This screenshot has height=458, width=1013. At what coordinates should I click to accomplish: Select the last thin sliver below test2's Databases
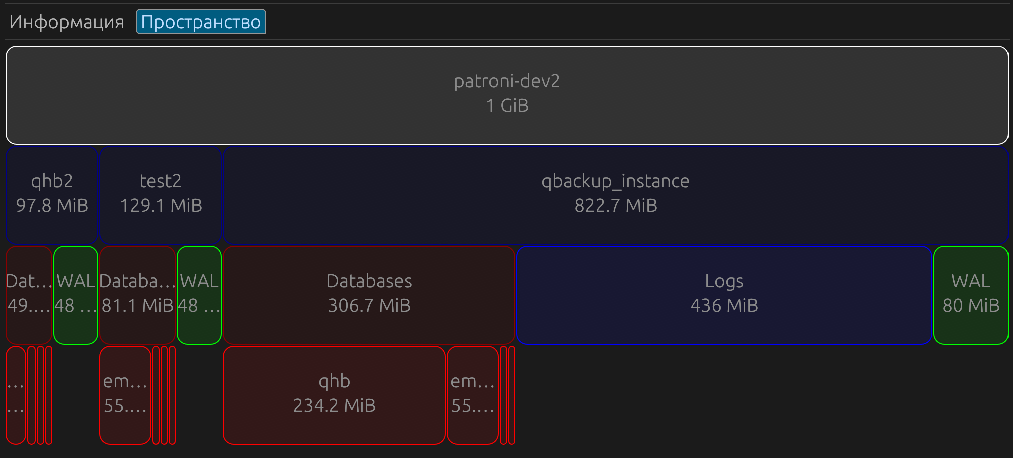(172, 394)
